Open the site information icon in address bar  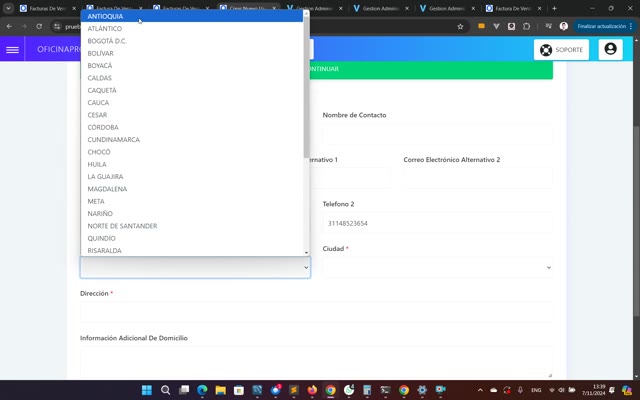(57, 27)
